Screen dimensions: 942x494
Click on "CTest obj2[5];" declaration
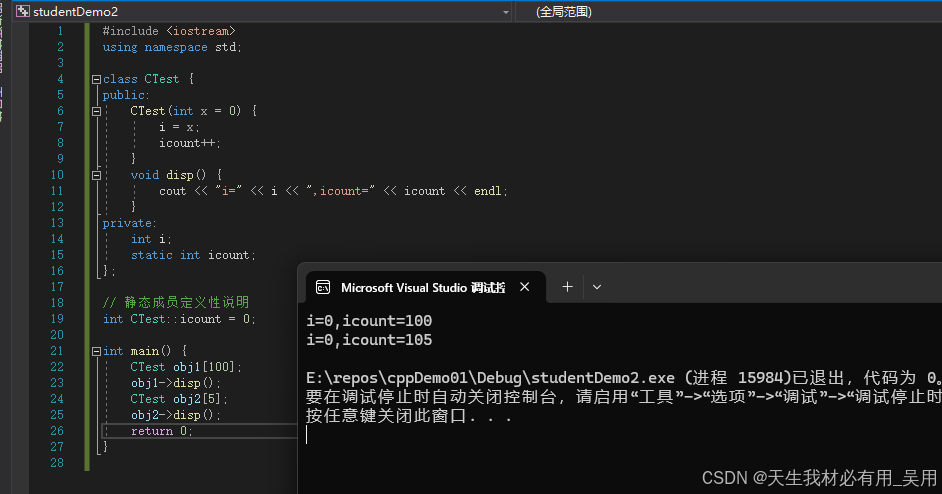[x=179, y=399]
